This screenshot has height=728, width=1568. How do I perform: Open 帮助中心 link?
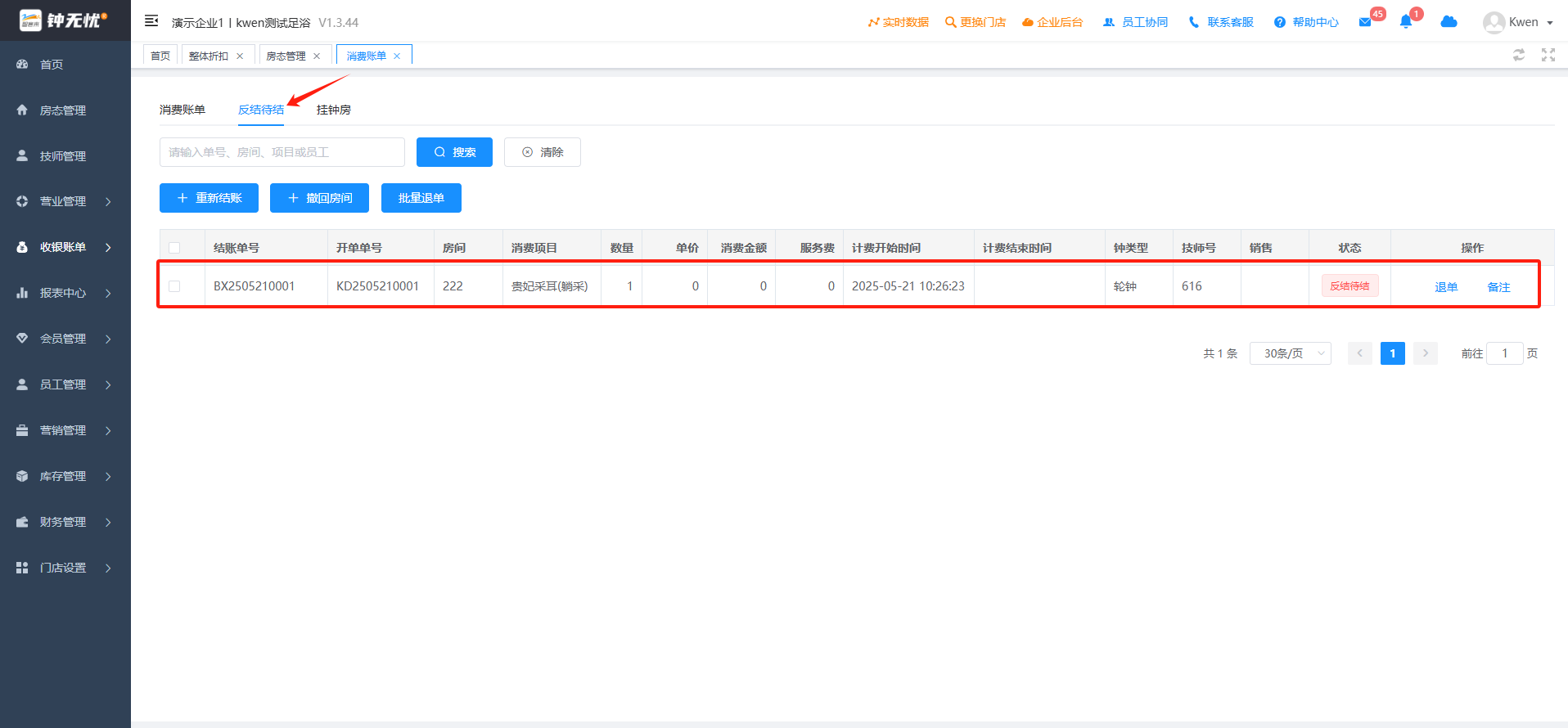pos(1306,22)
